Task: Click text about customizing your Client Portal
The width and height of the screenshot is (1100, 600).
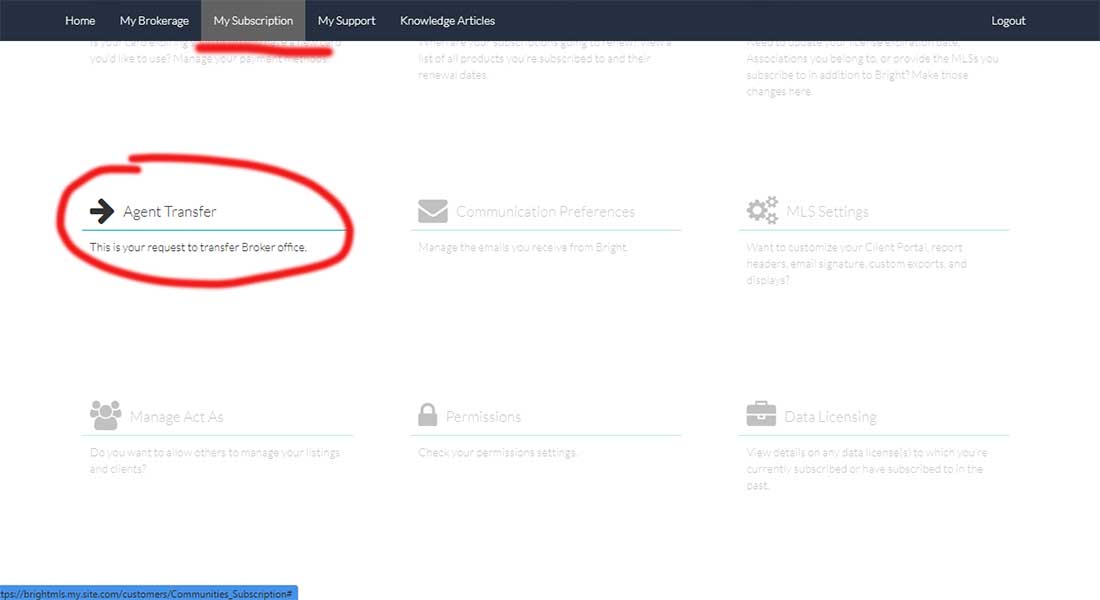Action: (857, 264)
